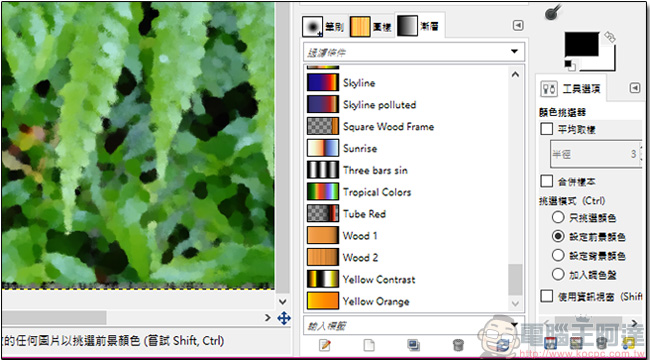Click the gradient list scroll-up arrow
The width and height of the screenshot is (650, 360).
(515, 74)
